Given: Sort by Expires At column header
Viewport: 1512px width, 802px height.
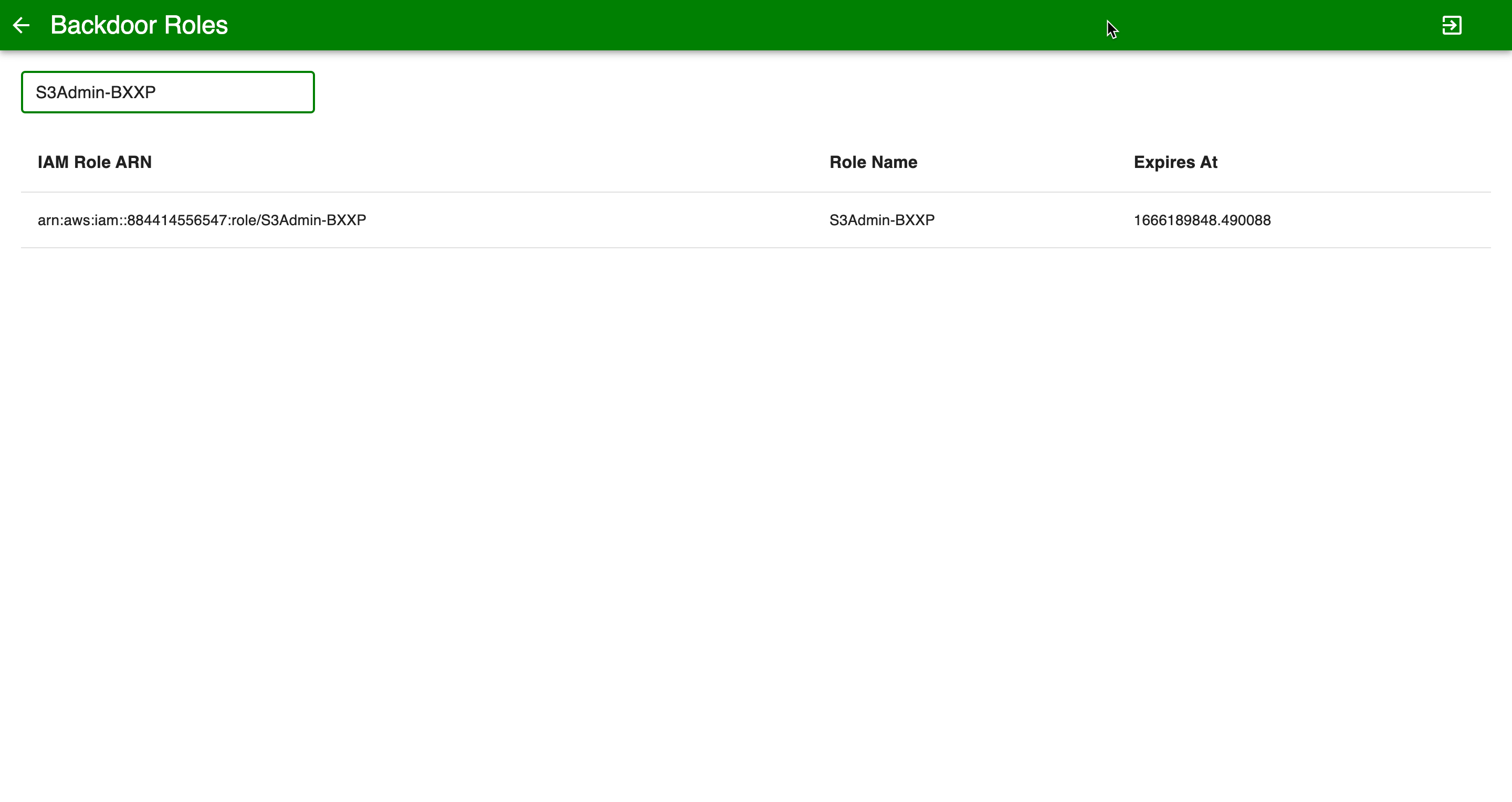Looking at the screenshot, I should [x=1175, y=162].
